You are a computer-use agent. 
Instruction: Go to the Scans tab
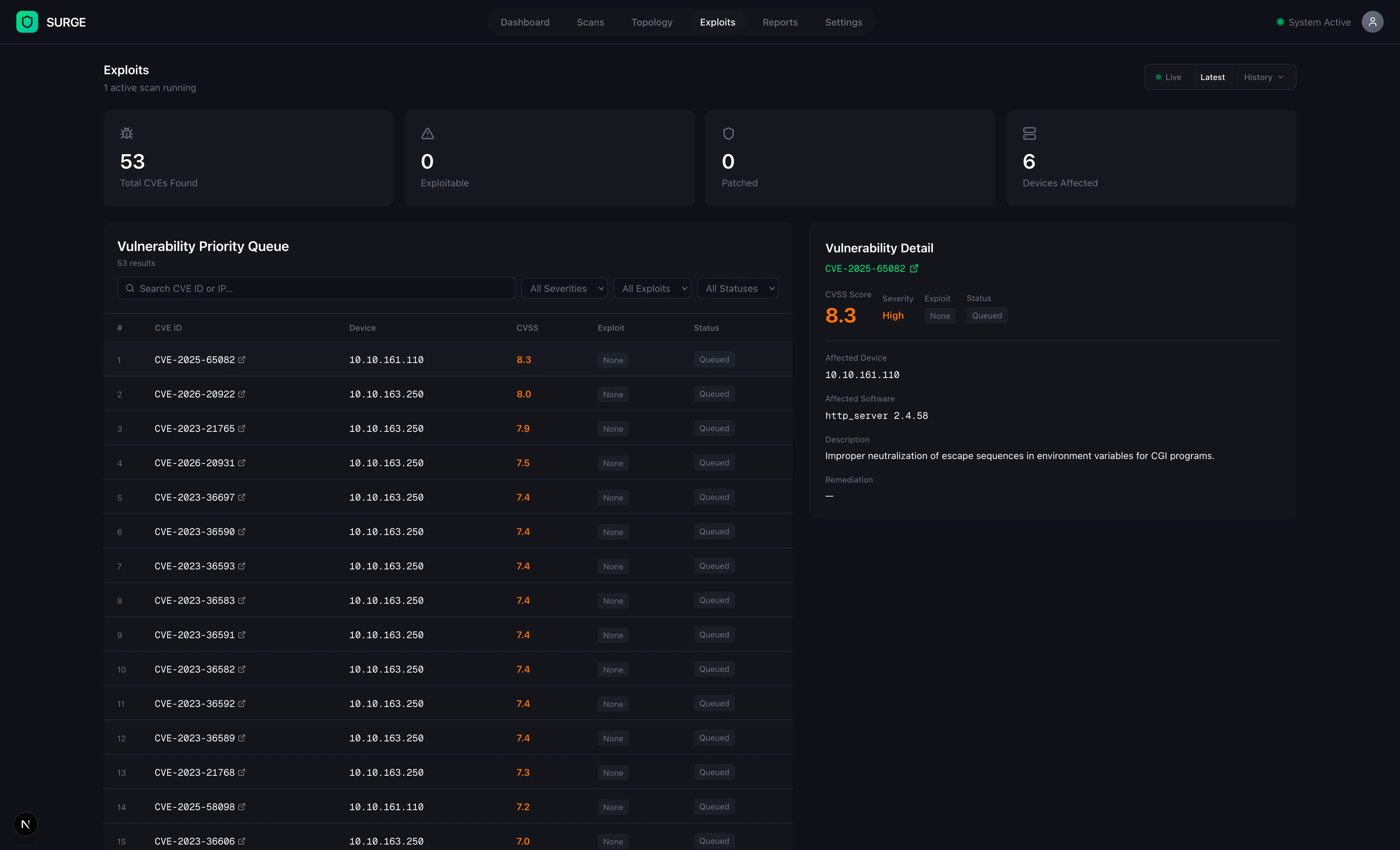click(590, 22)
